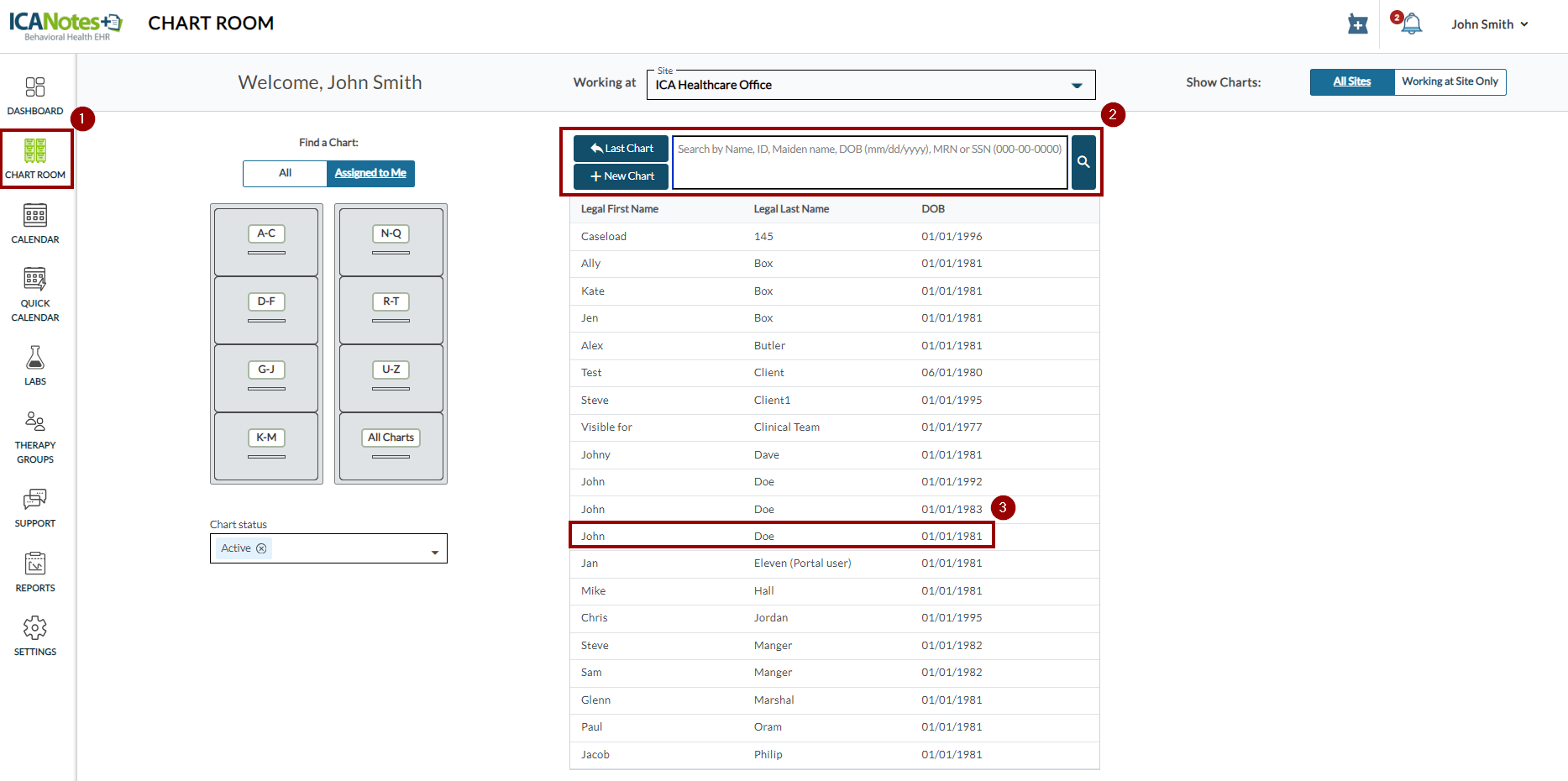
Task: Select the Assigned to Me toggle
Action: (x=370, y=173)
